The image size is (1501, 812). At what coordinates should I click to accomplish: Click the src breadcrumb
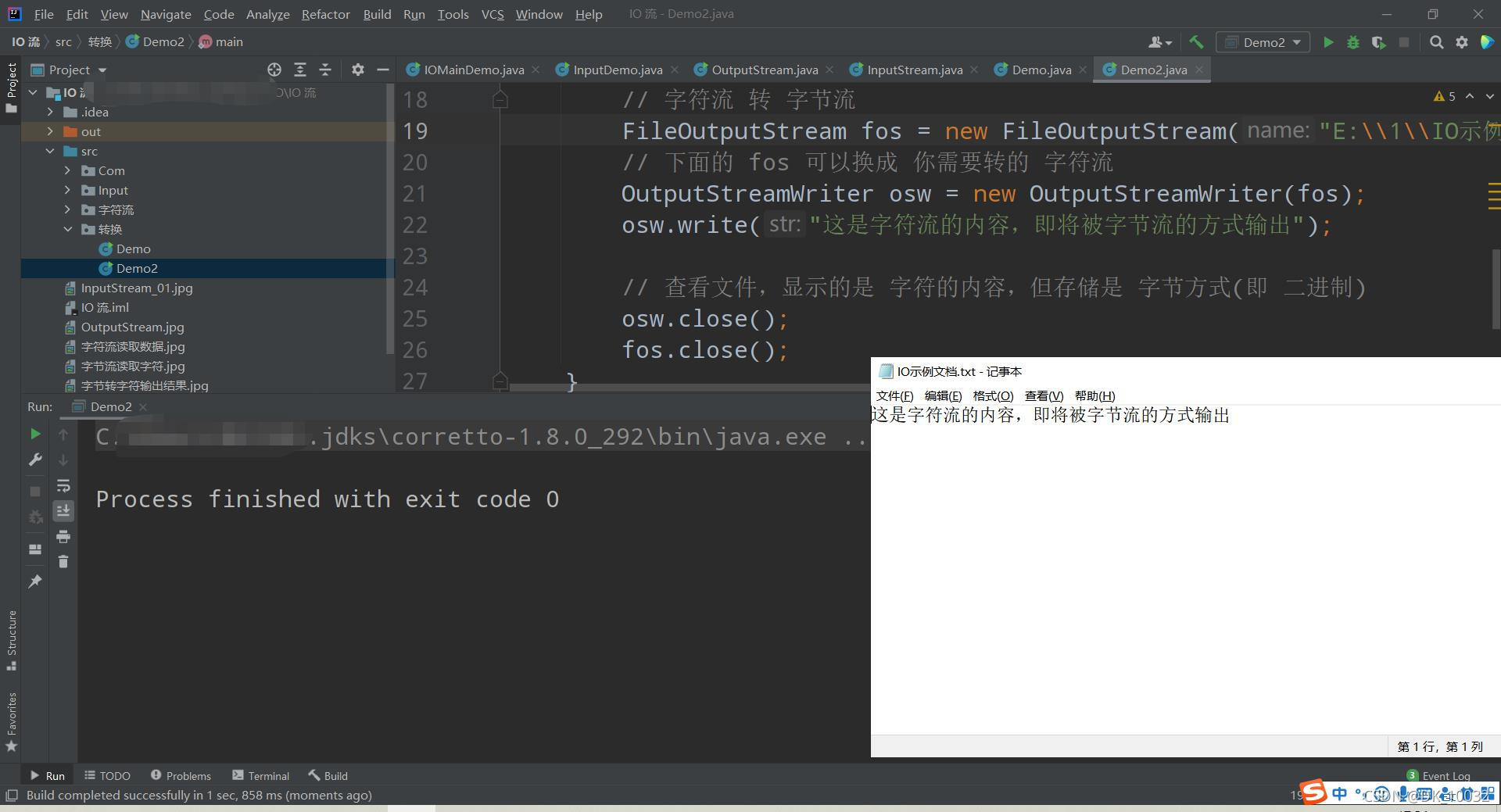point(63,42)
